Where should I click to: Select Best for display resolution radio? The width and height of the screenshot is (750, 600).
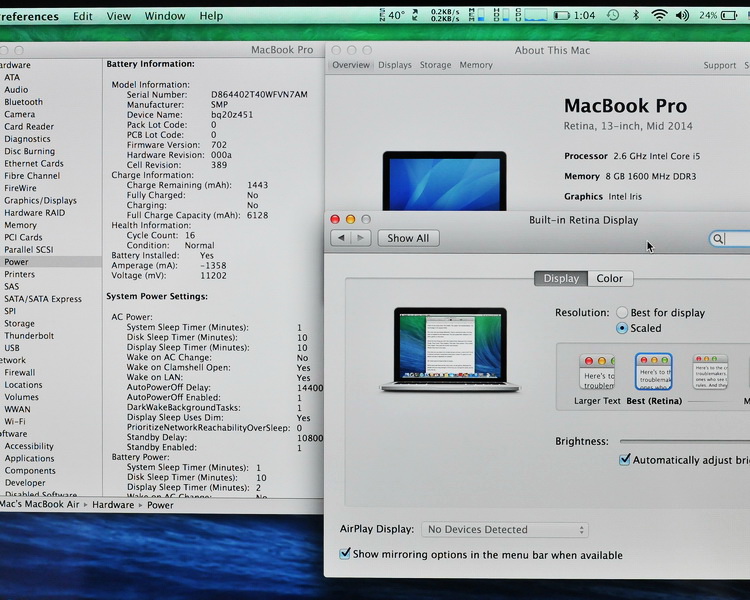[x=622, y=312]
